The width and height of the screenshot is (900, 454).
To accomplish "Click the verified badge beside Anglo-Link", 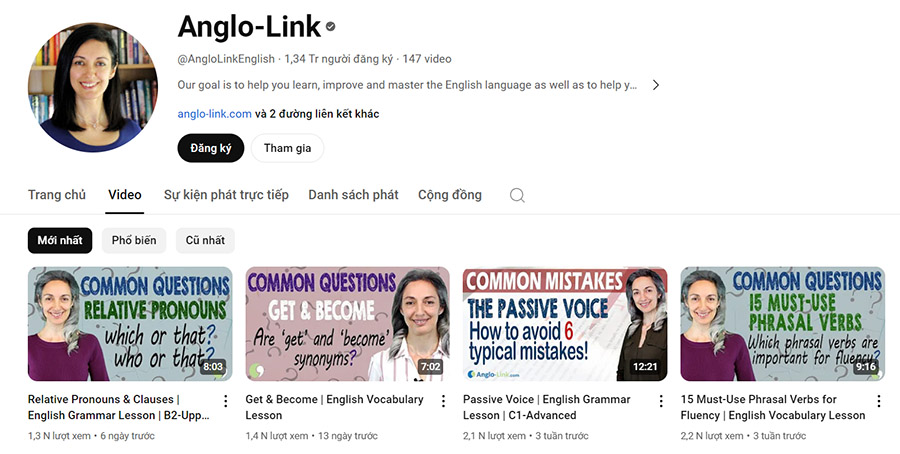I will [331, 26].
